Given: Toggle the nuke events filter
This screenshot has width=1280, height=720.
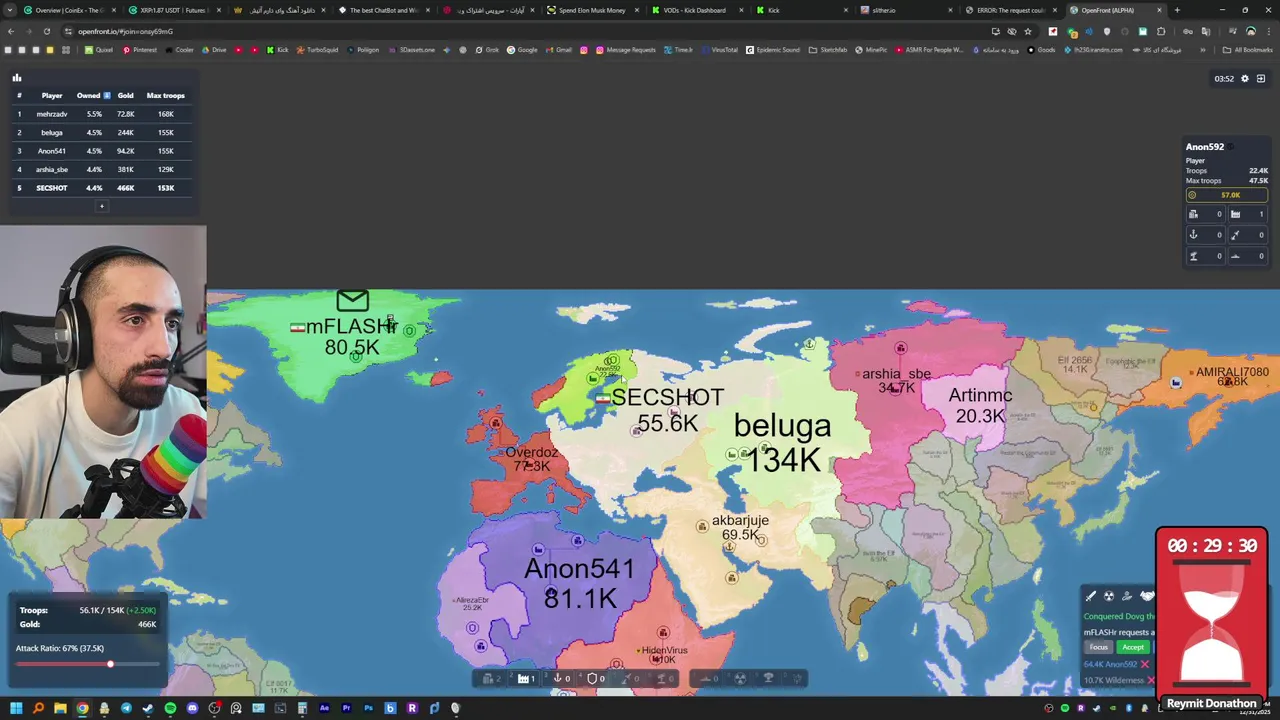Looking at the screenshot, I should 1109,596.
